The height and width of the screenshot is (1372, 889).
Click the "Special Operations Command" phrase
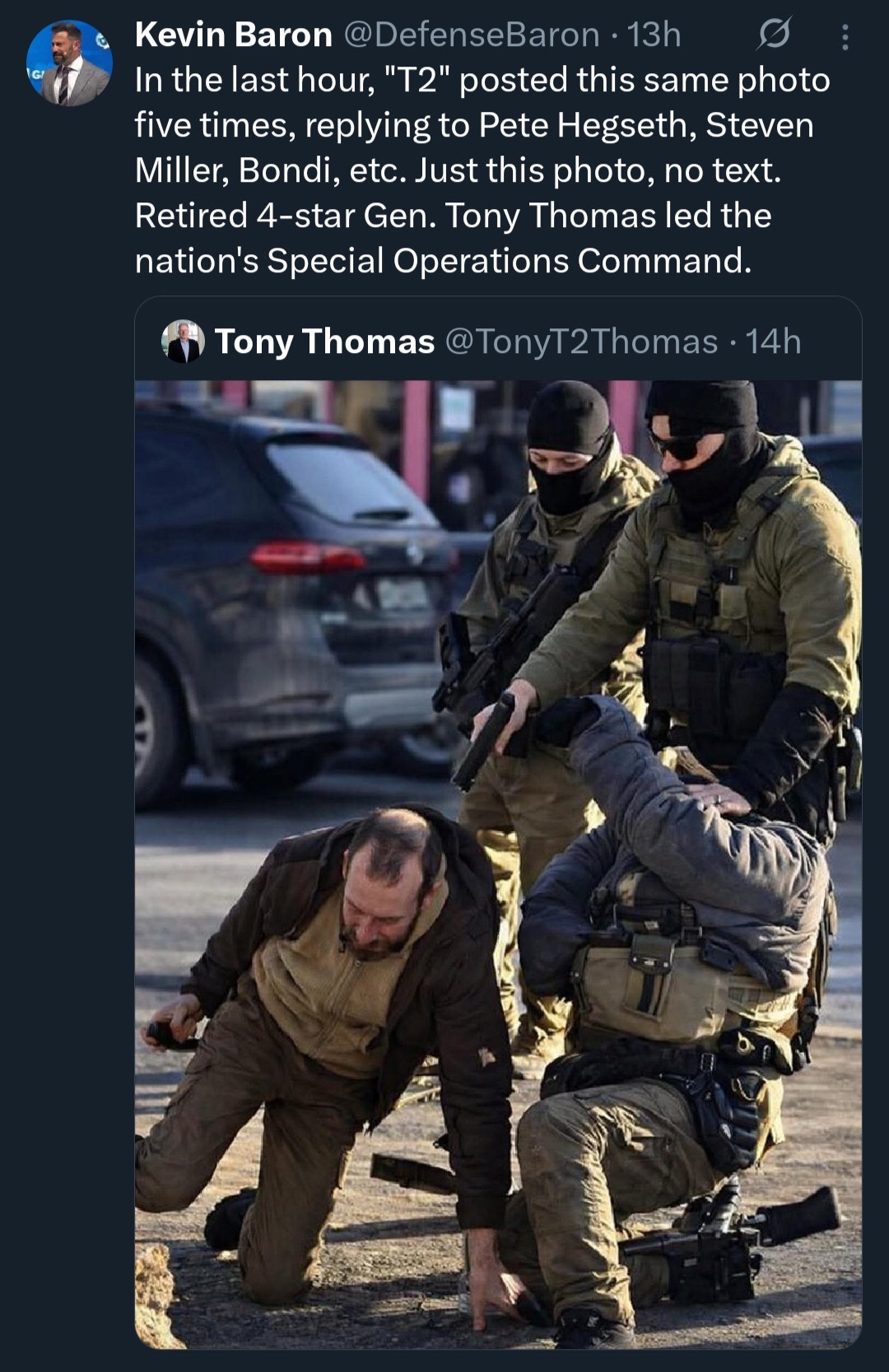coord(509,261)
